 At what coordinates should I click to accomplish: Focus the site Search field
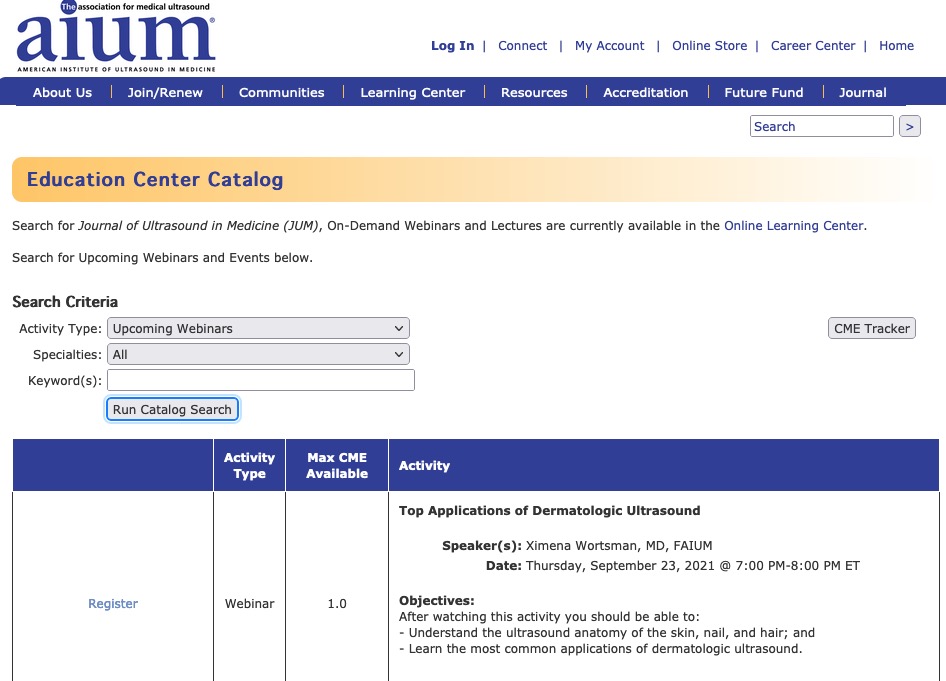coord(822,126)
